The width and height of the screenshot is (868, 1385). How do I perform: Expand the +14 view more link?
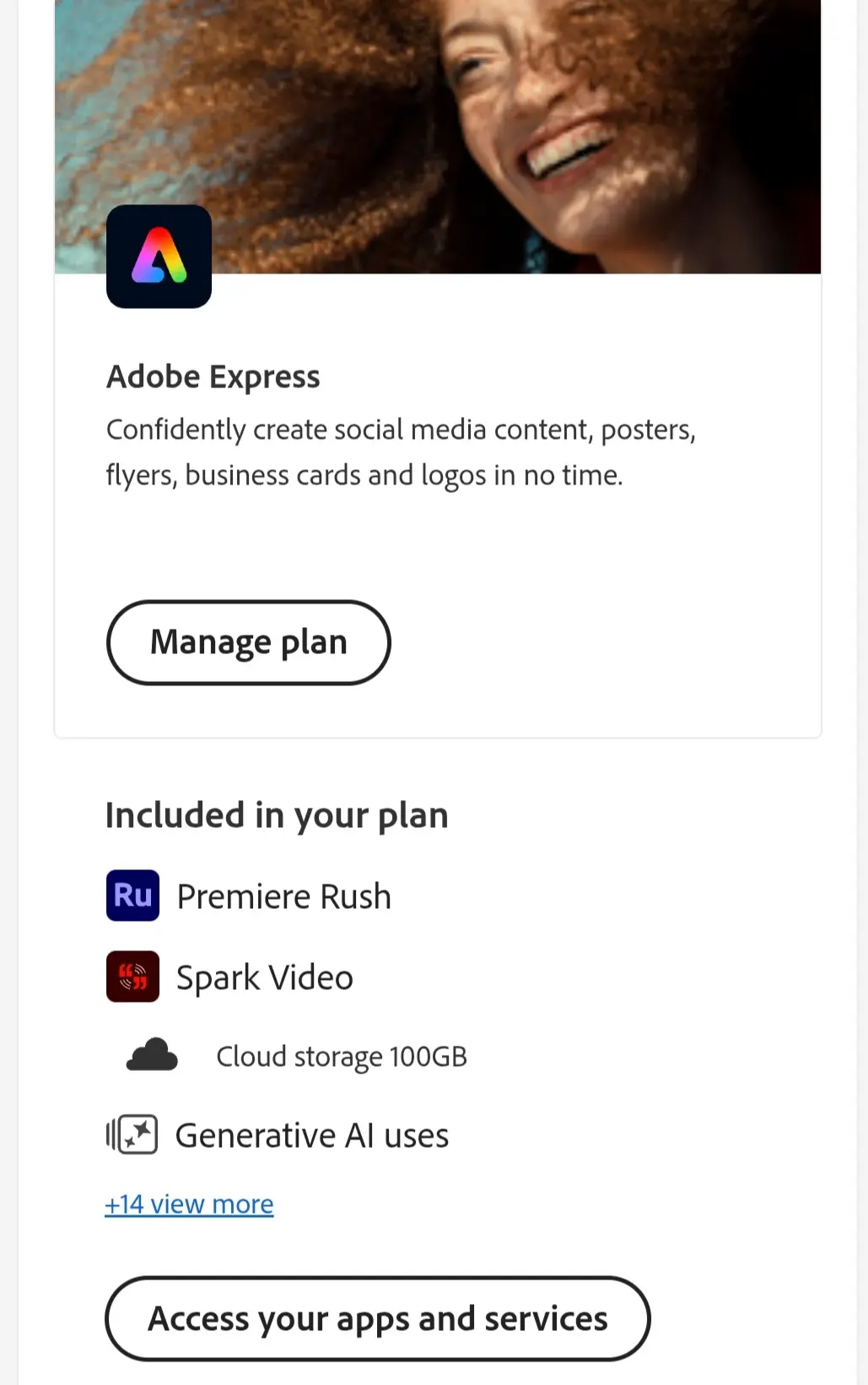pos(189,1204)
